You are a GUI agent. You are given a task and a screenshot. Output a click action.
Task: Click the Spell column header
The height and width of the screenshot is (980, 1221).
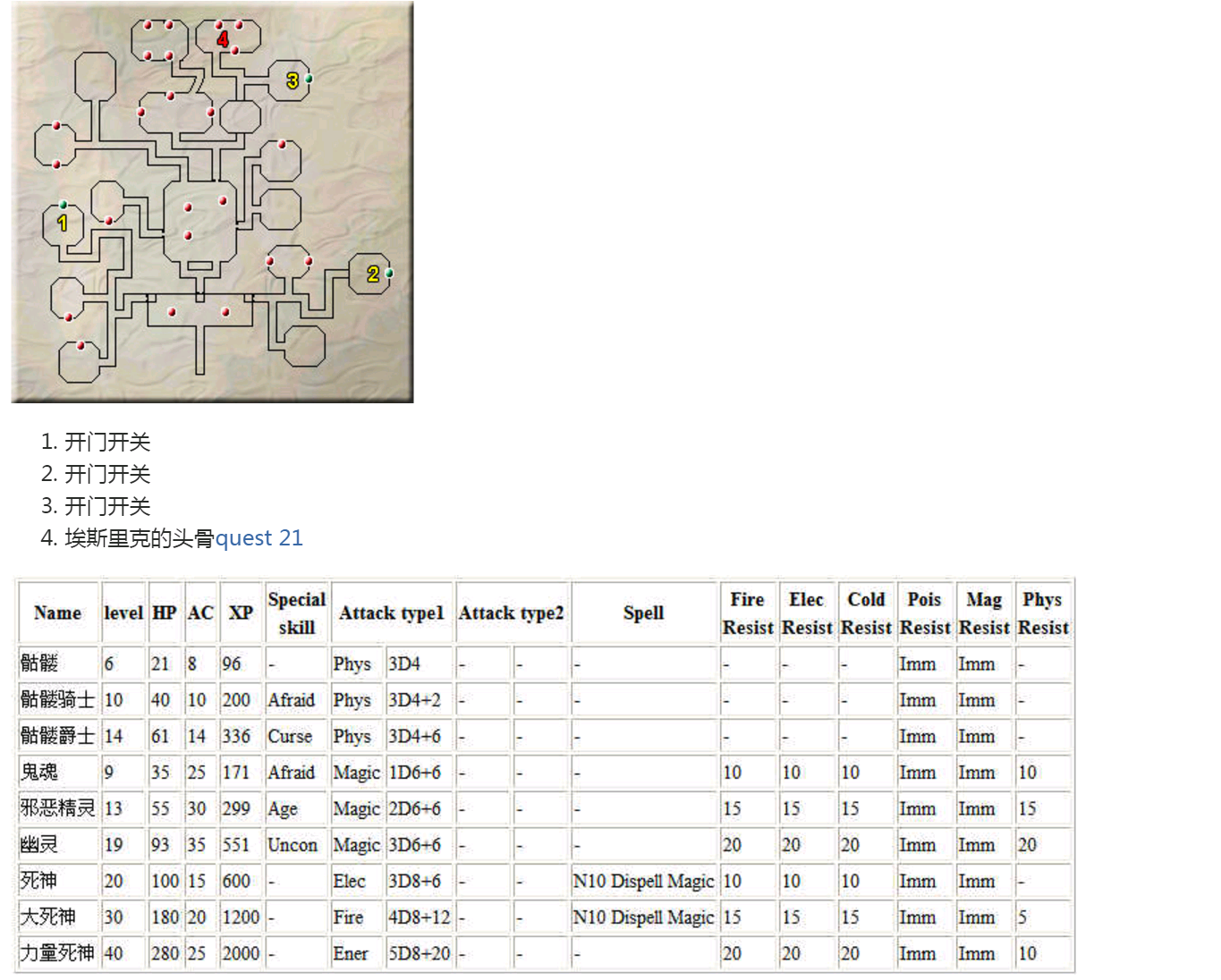[x=643, y=612]
